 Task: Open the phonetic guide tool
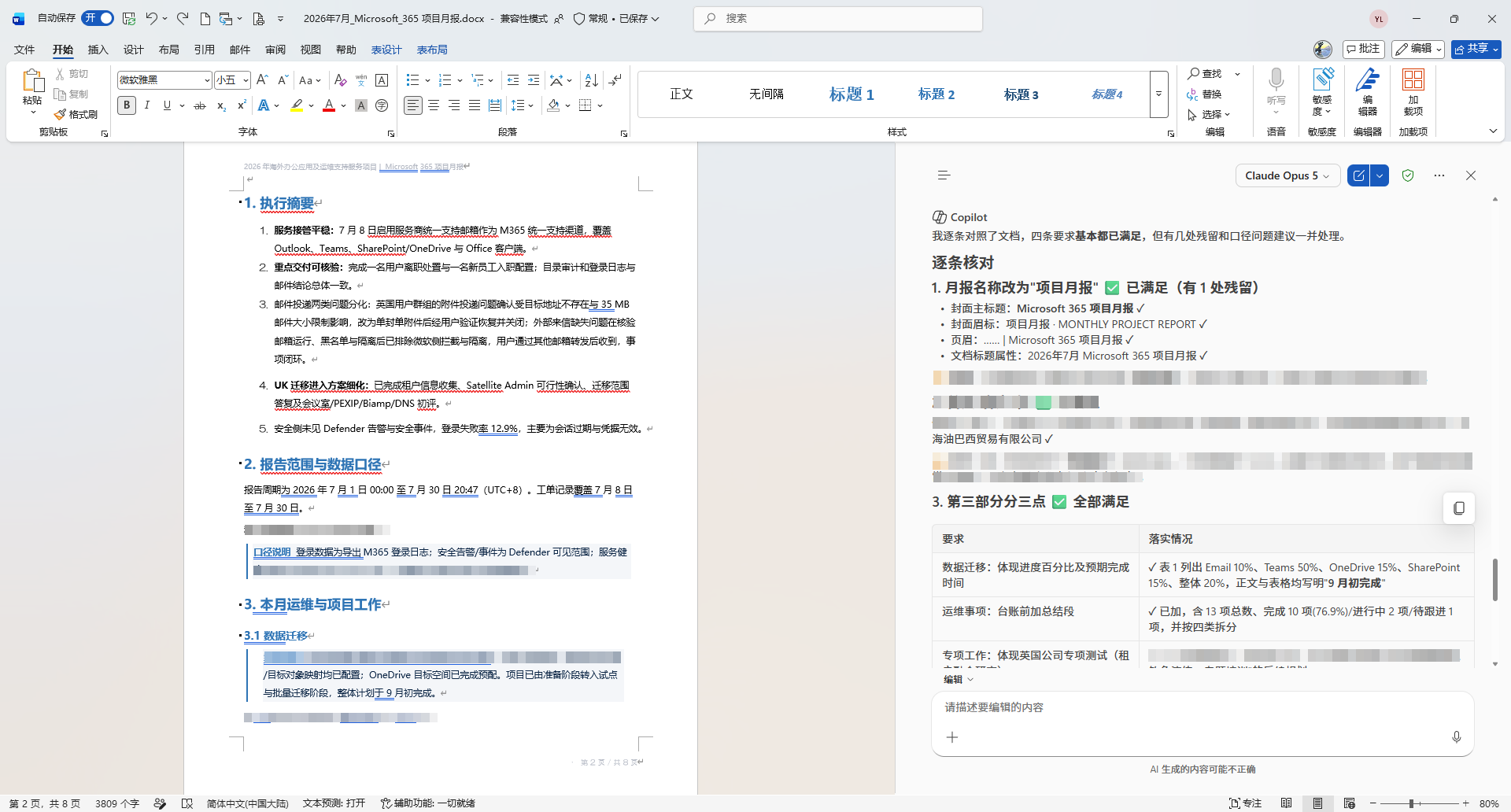(361, 80)
